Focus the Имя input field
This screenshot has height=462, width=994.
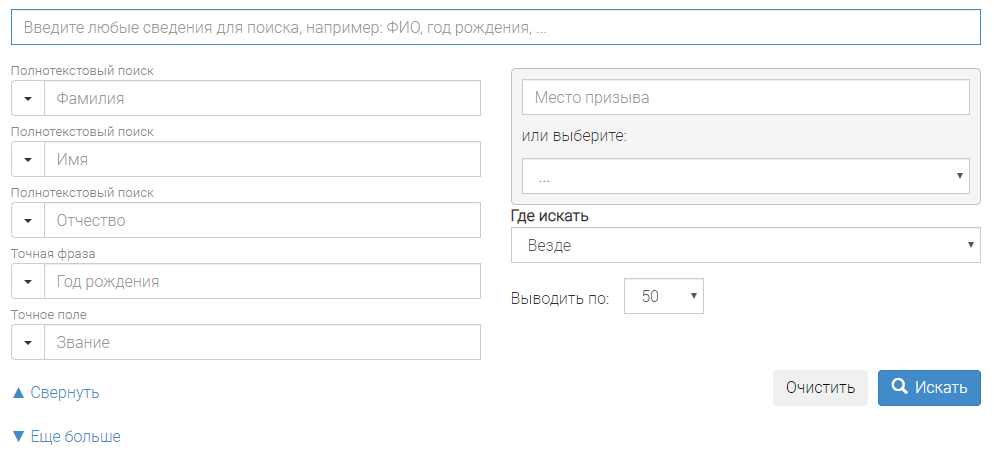[x=262, y=159]
